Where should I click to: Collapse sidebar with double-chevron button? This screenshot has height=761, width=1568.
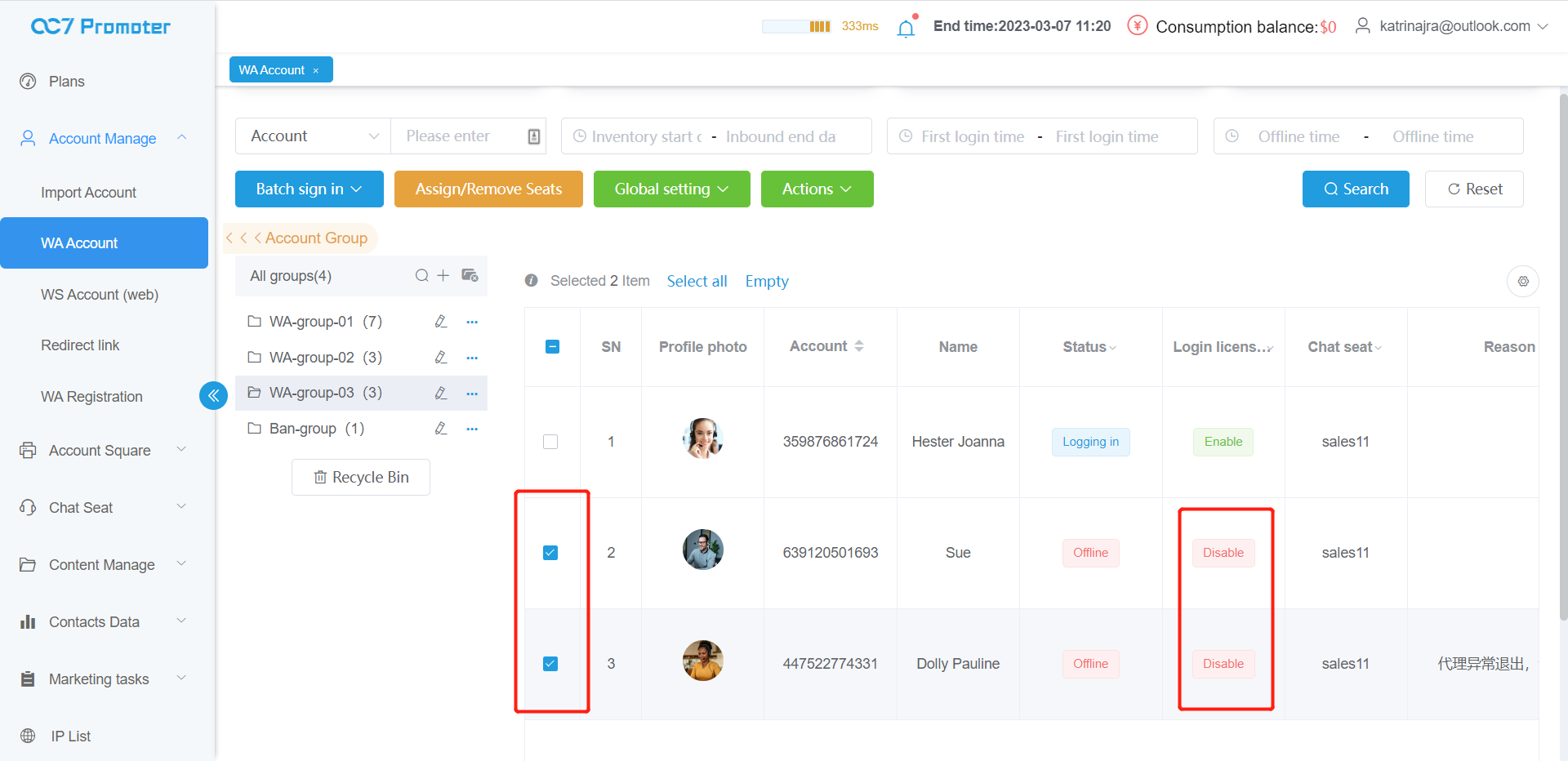coord(213,396)
